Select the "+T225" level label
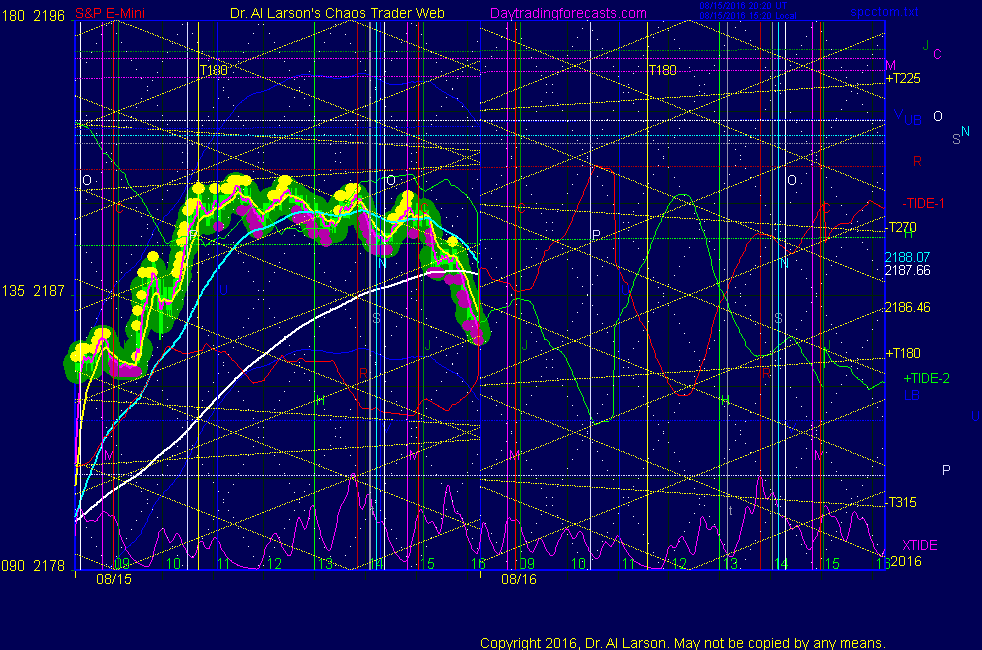 [903, 78]
